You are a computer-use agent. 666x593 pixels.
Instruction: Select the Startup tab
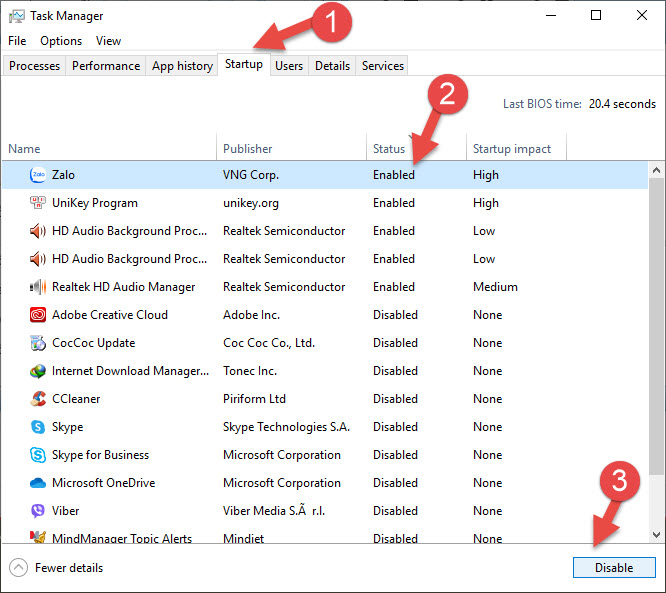click(x=244, y=64)
